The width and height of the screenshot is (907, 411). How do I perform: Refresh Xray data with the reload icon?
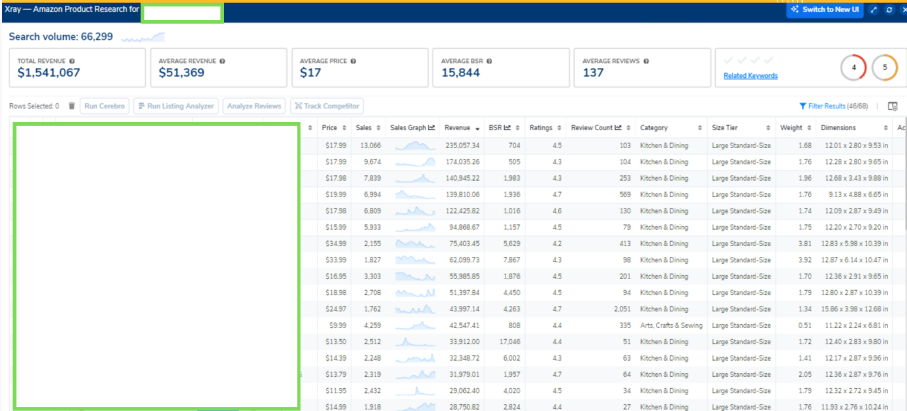pyautogui.click(x=889, y=10)
